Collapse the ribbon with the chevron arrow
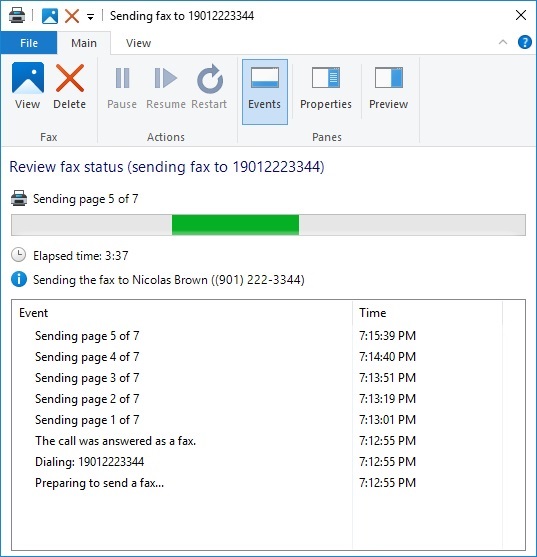Image resolution: width=537 pixels, height=557 pixels. coord(503,42)
